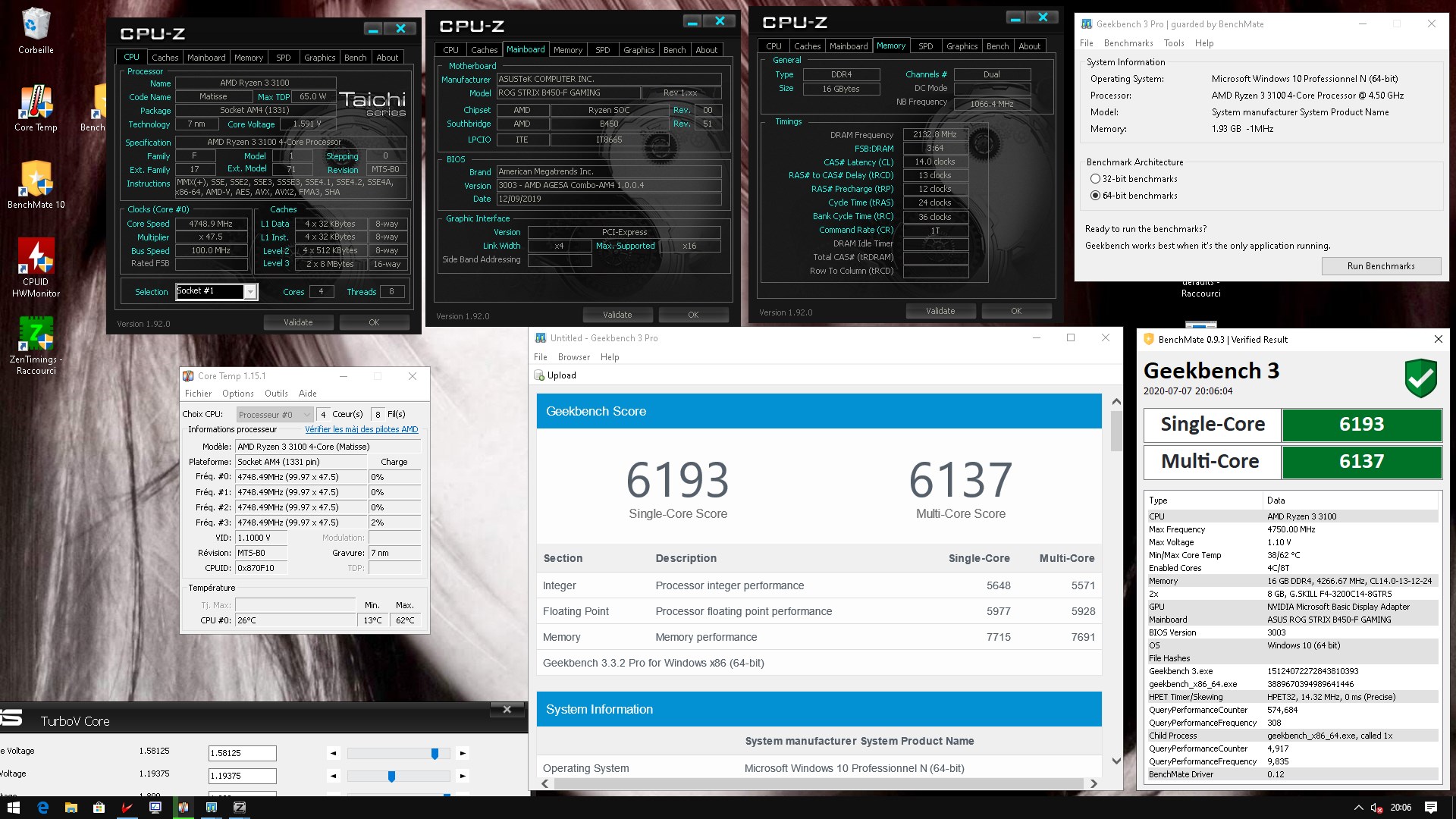Click the Run Benchmarks button
The width and height of the screenshot is (1456, 819).
click(1381, 266)
